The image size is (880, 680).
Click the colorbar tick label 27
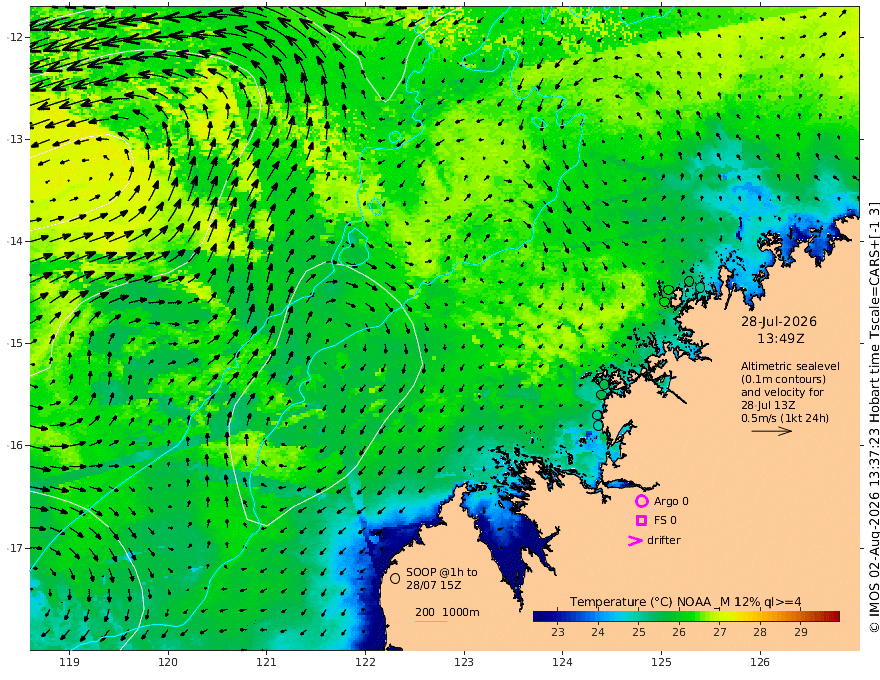point(719,632)
